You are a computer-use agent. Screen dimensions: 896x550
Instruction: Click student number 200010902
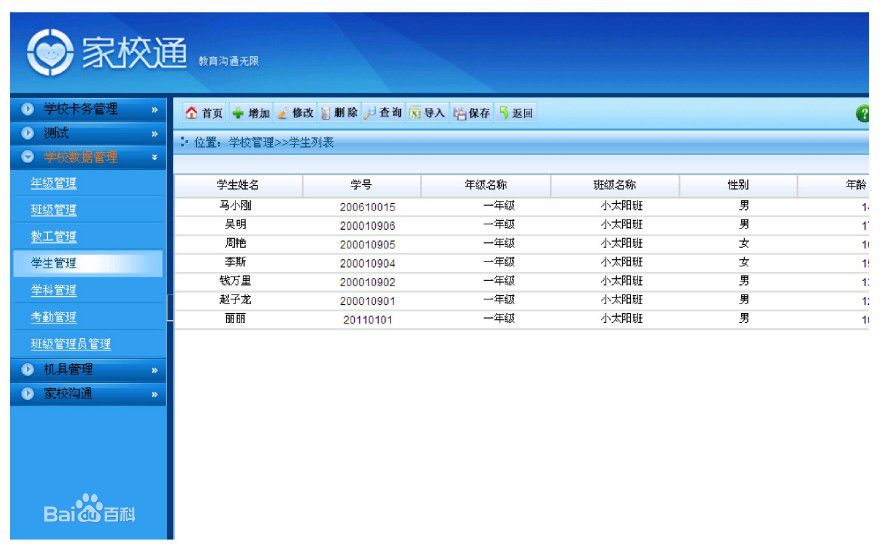pyautogui.click(x=367, y=282)
